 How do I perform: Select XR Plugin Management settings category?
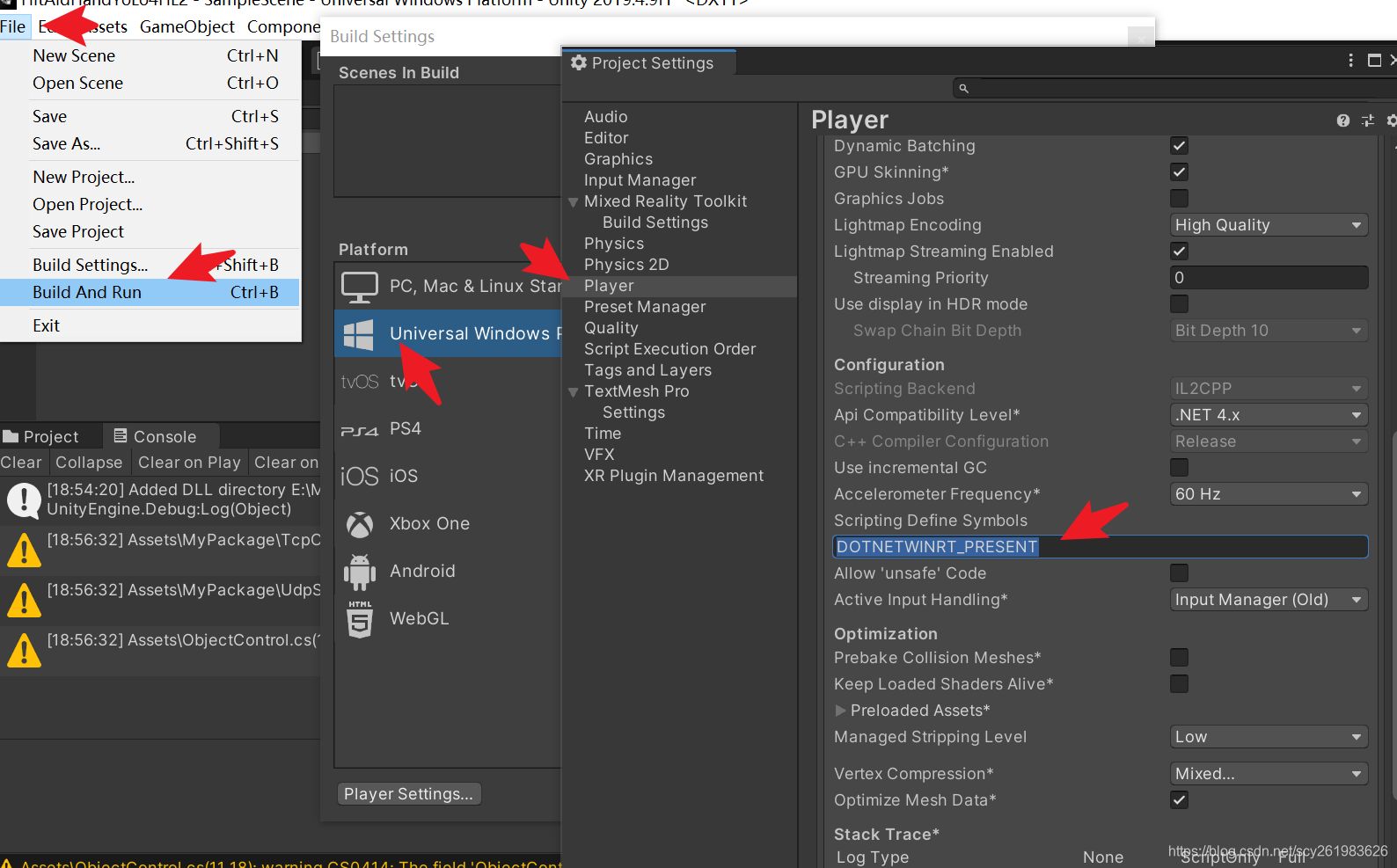(x=680, y=476)
